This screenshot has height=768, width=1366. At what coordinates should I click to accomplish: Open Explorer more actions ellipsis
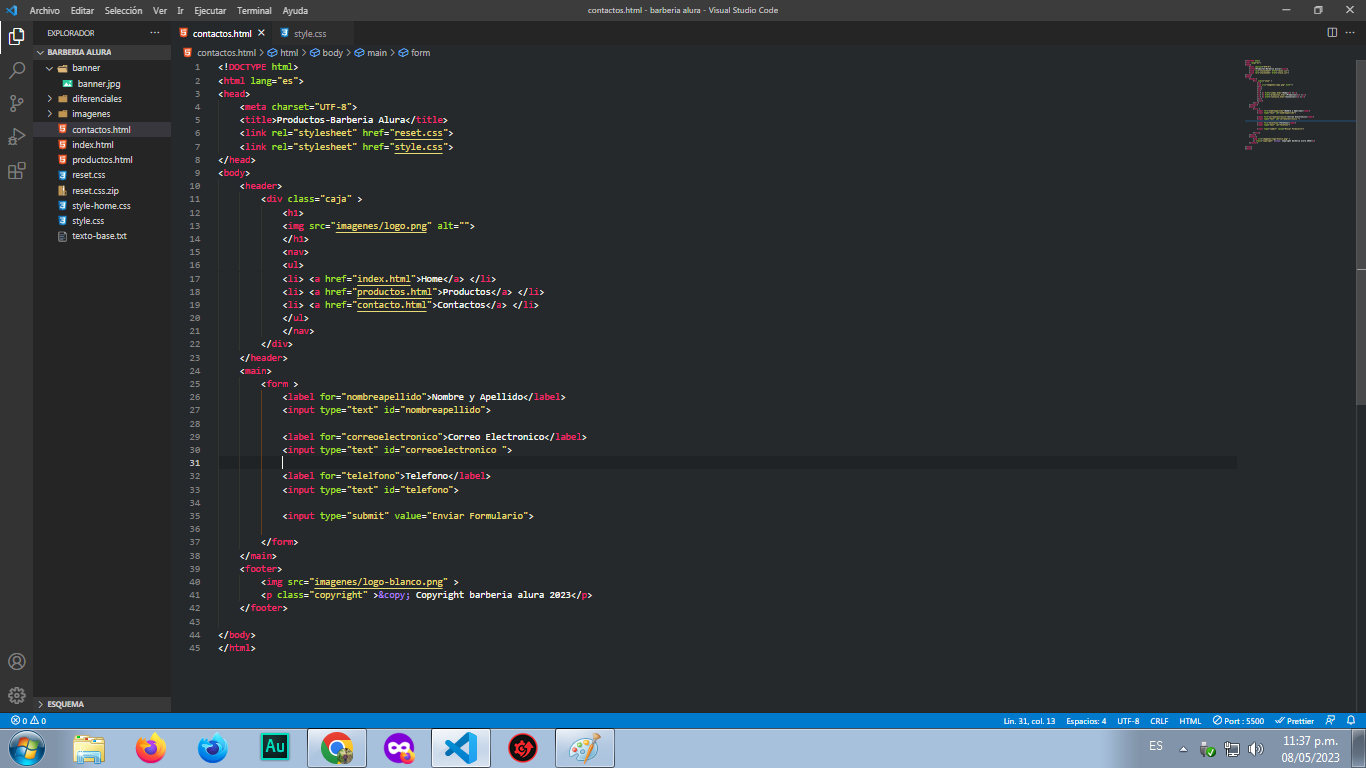click(155, 33)
